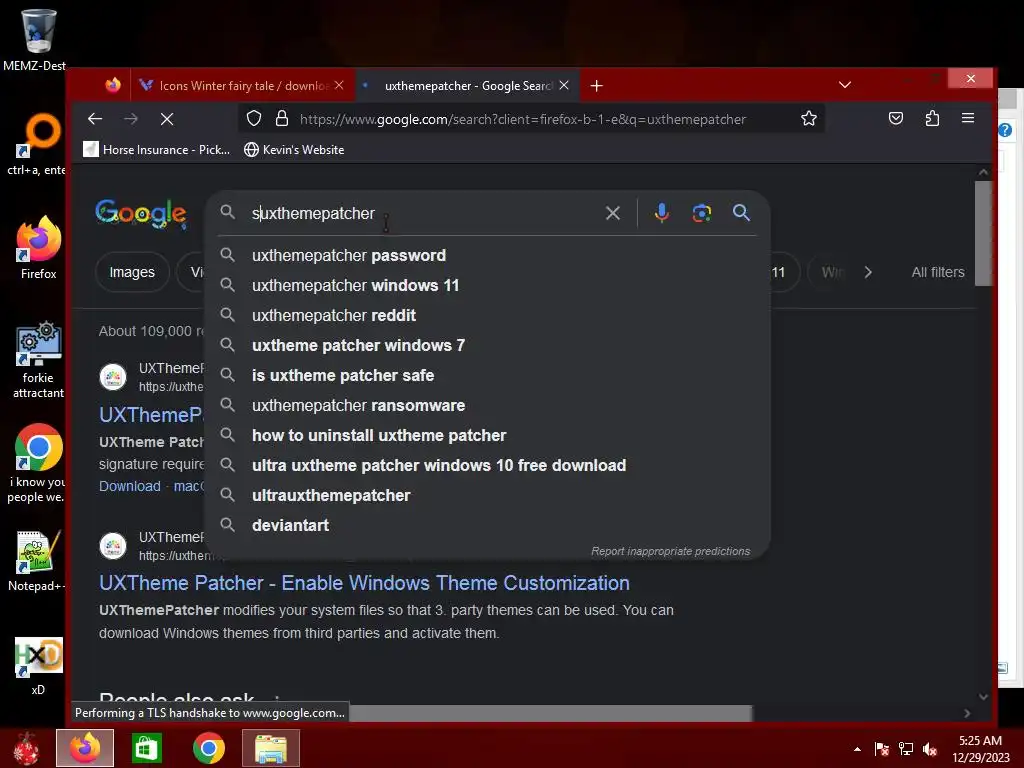Click the Firefox View icon in tab bar
Viewport: 1024px width, 768px height.
[x=112, y=85]
